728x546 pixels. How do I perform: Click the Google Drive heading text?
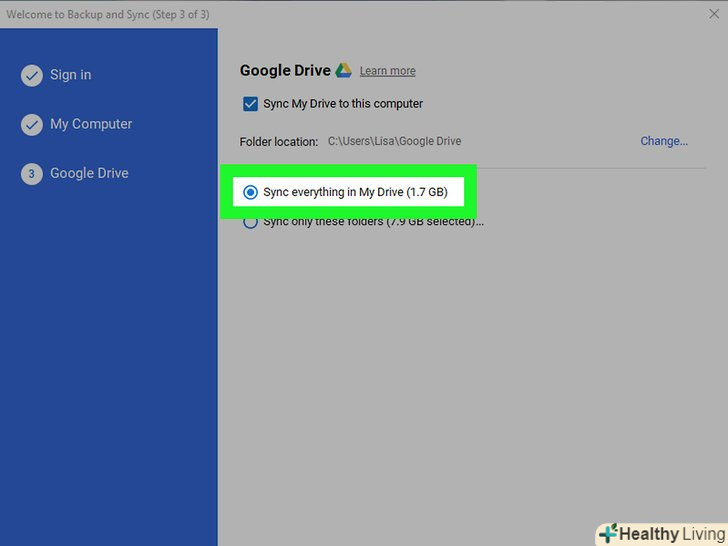point(285,71)
